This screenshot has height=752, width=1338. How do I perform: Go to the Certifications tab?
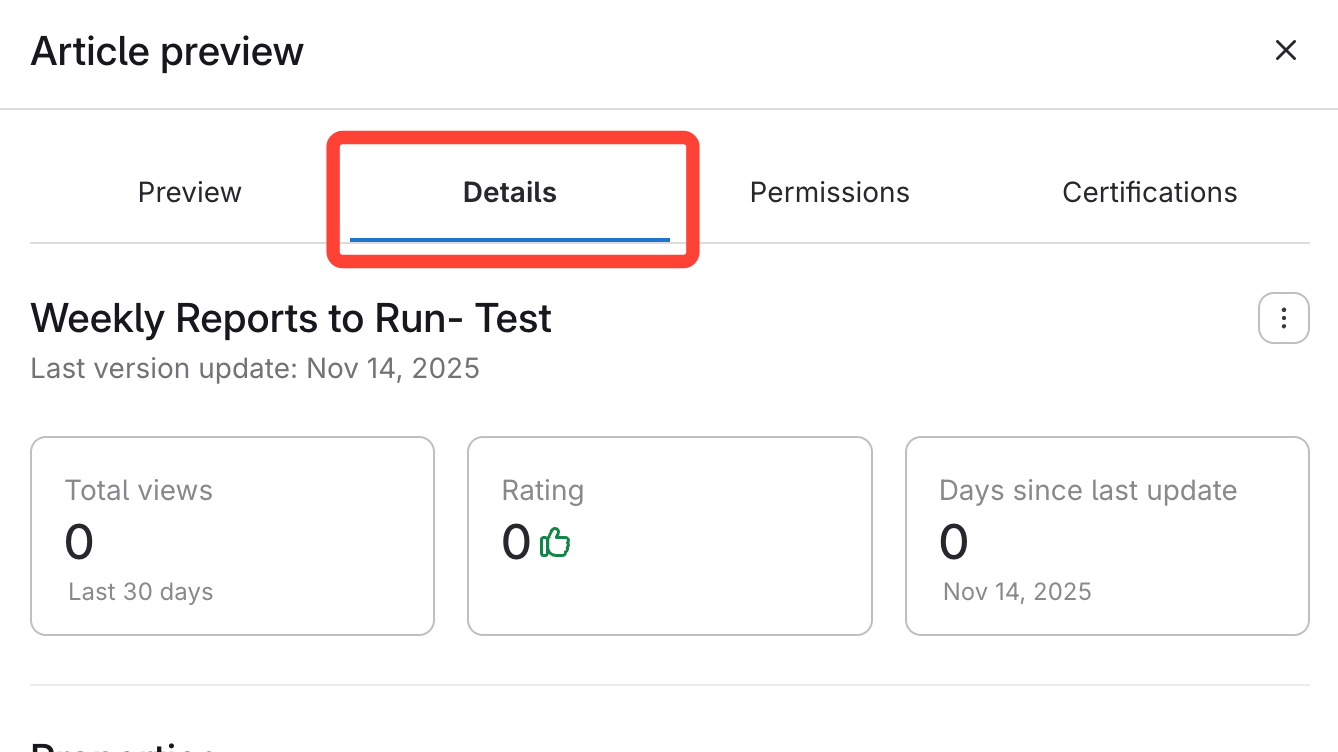tap(1149, 192)
